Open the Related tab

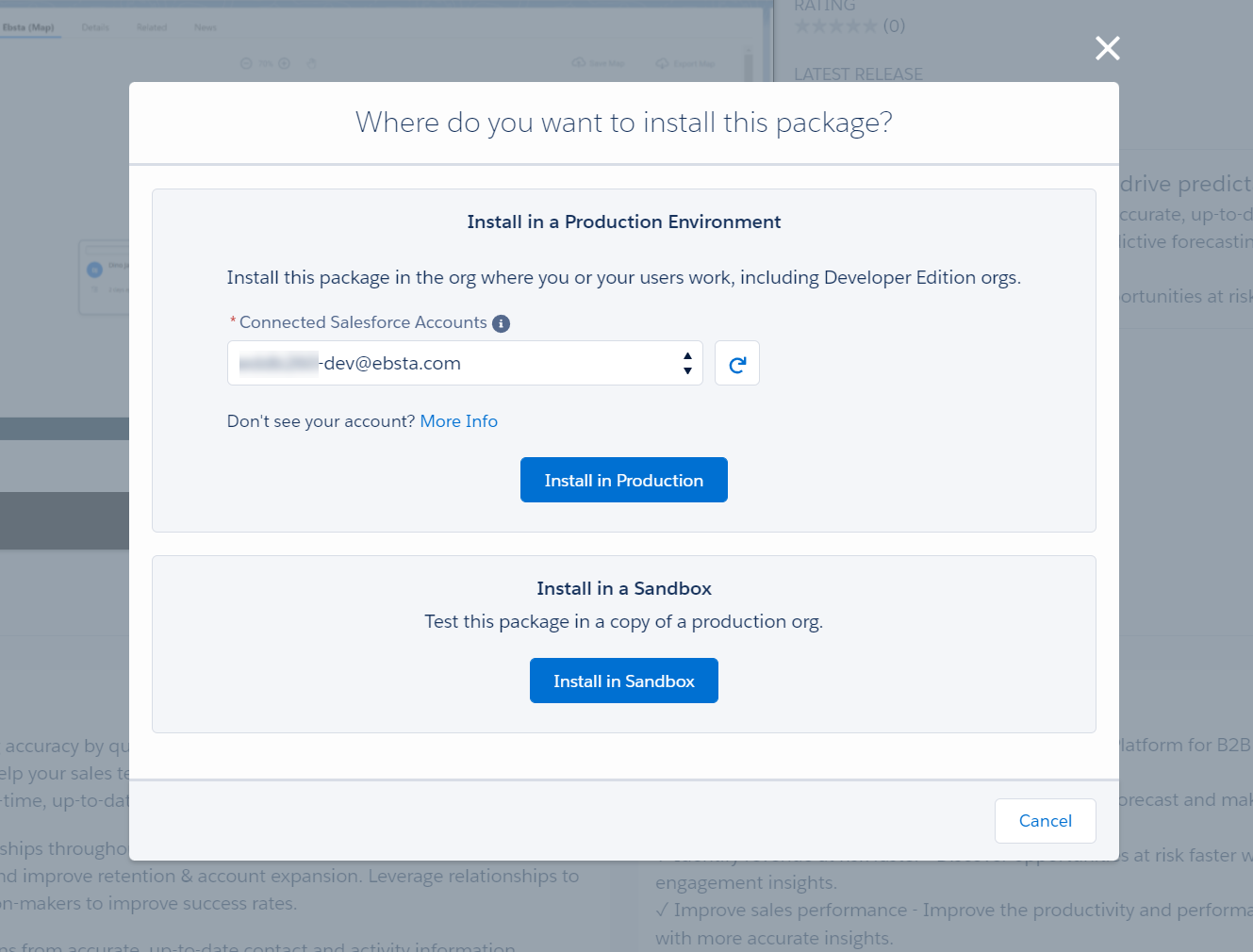(152, 27)
